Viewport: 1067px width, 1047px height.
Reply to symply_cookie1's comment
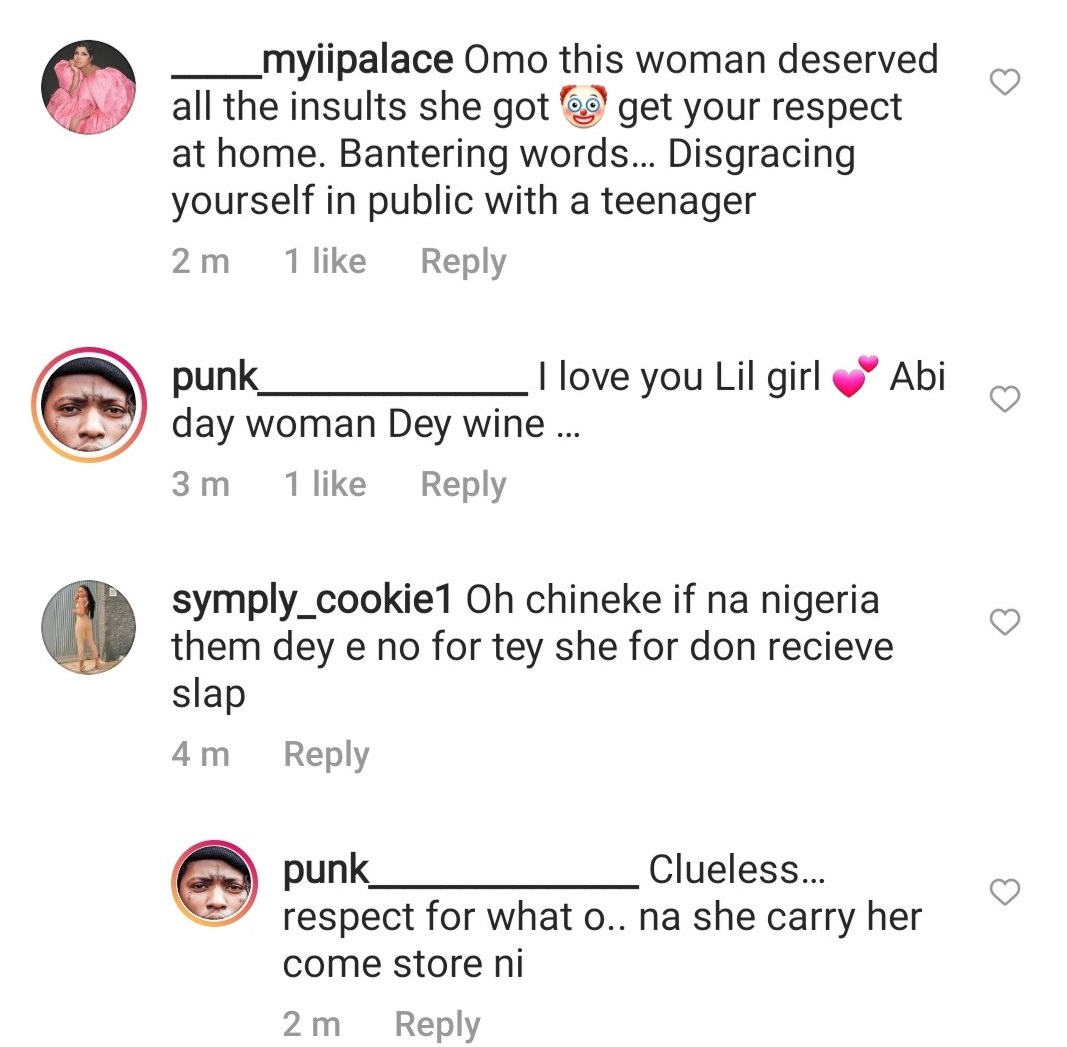pos(326,754)
